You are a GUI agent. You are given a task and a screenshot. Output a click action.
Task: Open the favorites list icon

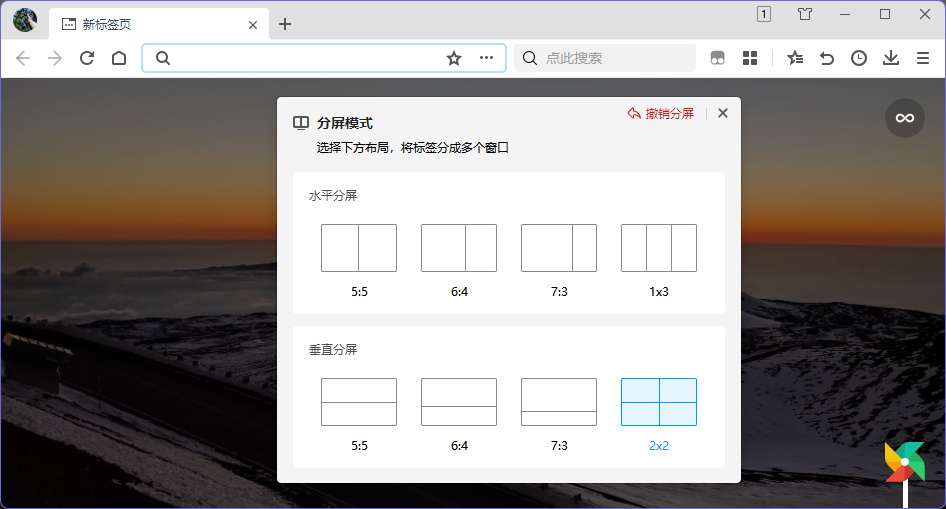(795, 58)
